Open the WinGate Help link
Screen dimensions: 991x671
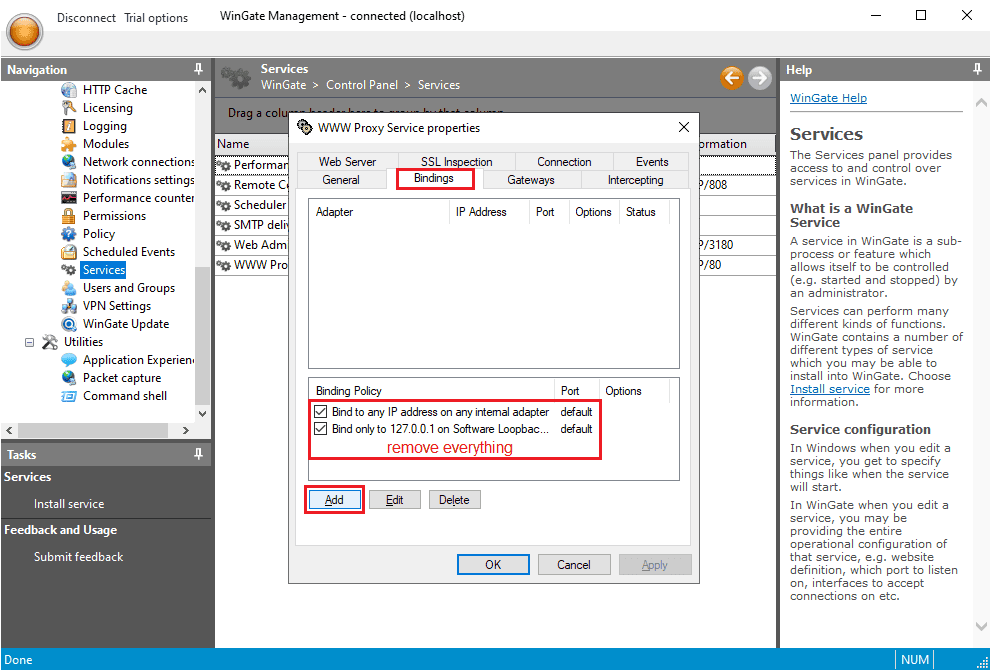pos(828,98)
